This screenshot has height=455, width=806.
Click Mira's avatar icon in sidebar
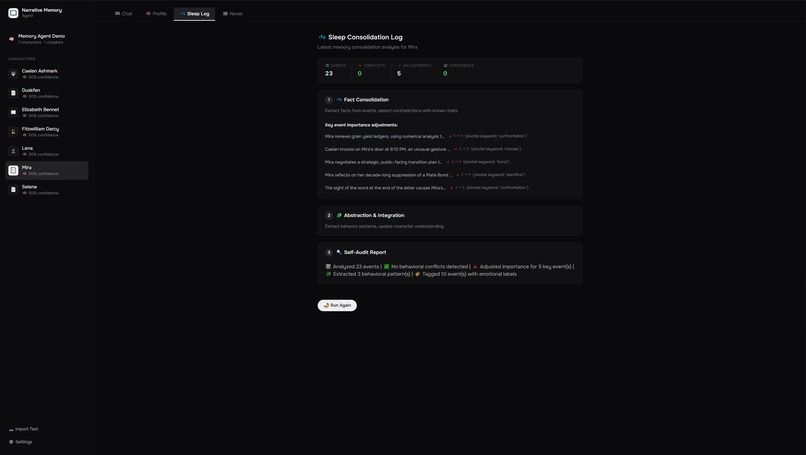(13, 170)
